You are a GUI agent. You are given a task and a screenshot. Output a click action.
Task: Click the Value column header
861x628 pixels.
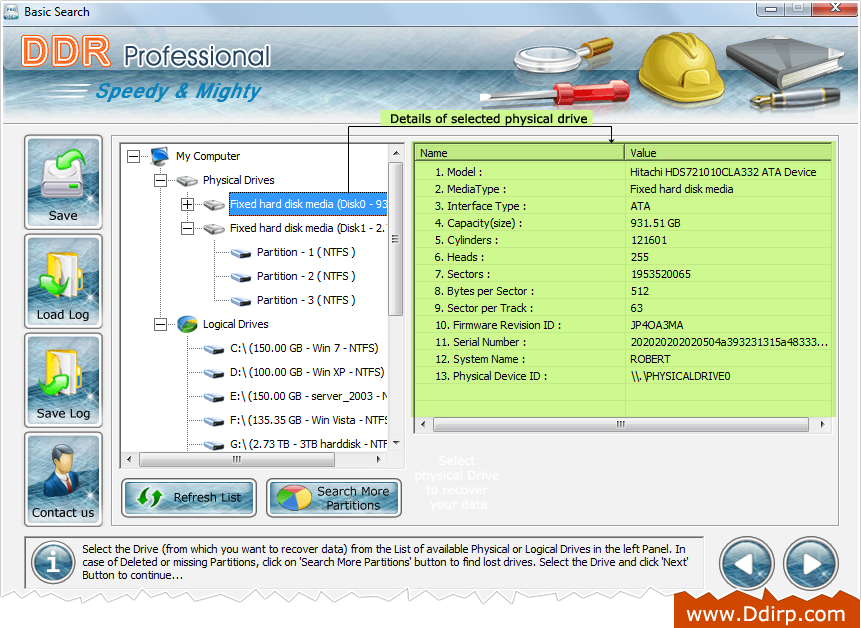(728, 153)
